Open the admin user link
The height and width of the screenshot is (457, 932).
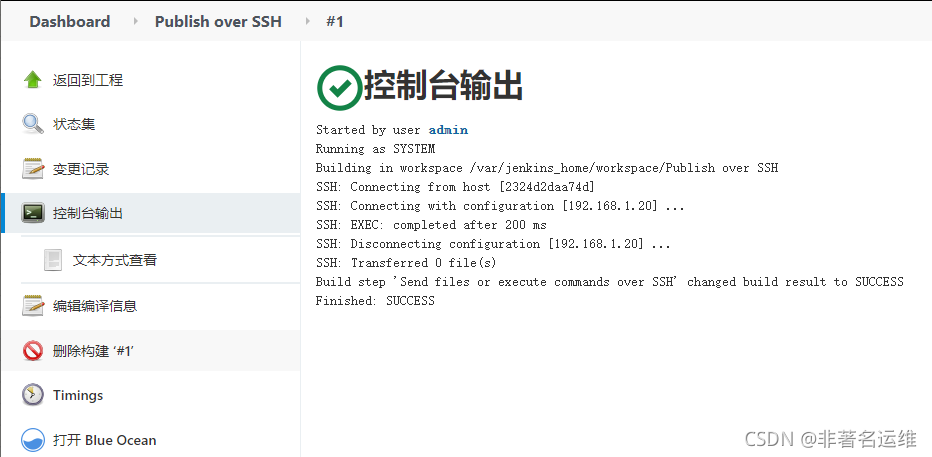click(448, 130)
